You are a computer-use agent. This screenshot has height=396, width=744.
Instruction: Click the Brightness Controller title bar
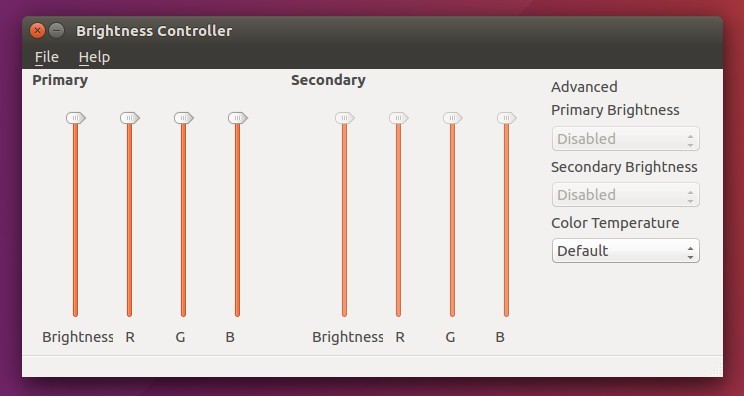(x=372, y=31)
